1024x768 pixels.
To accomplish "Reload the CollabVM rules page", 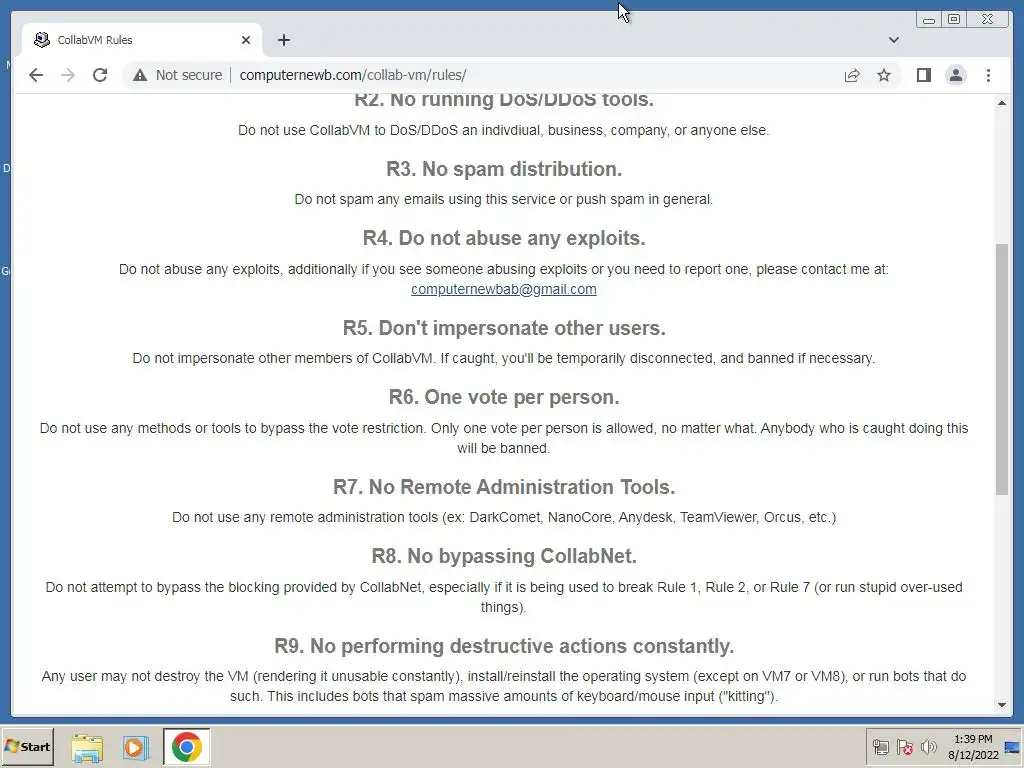I will (100, 75).
